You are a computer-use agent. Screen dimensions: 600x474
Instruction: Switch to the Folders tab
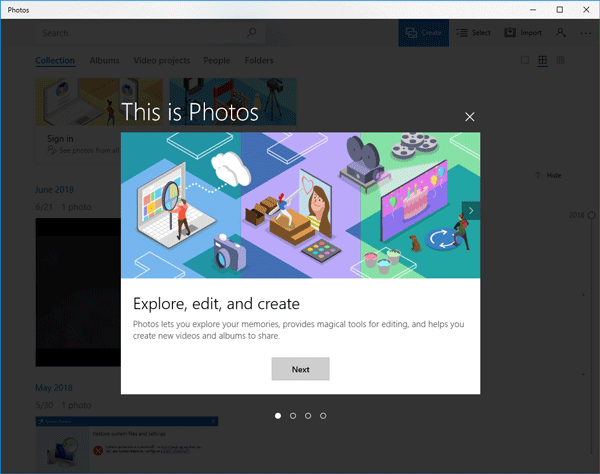259,60
